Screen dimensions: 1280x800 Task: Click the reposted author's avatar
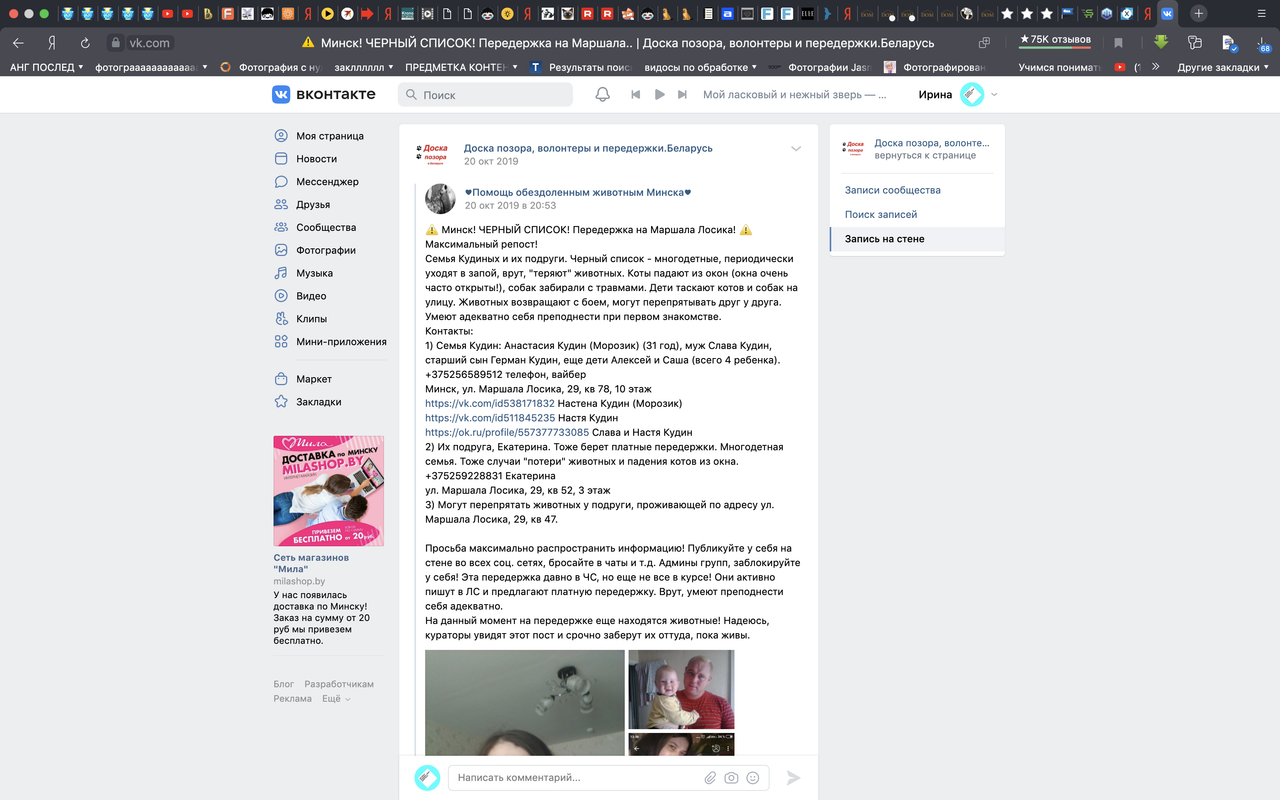tap(441, 198)
